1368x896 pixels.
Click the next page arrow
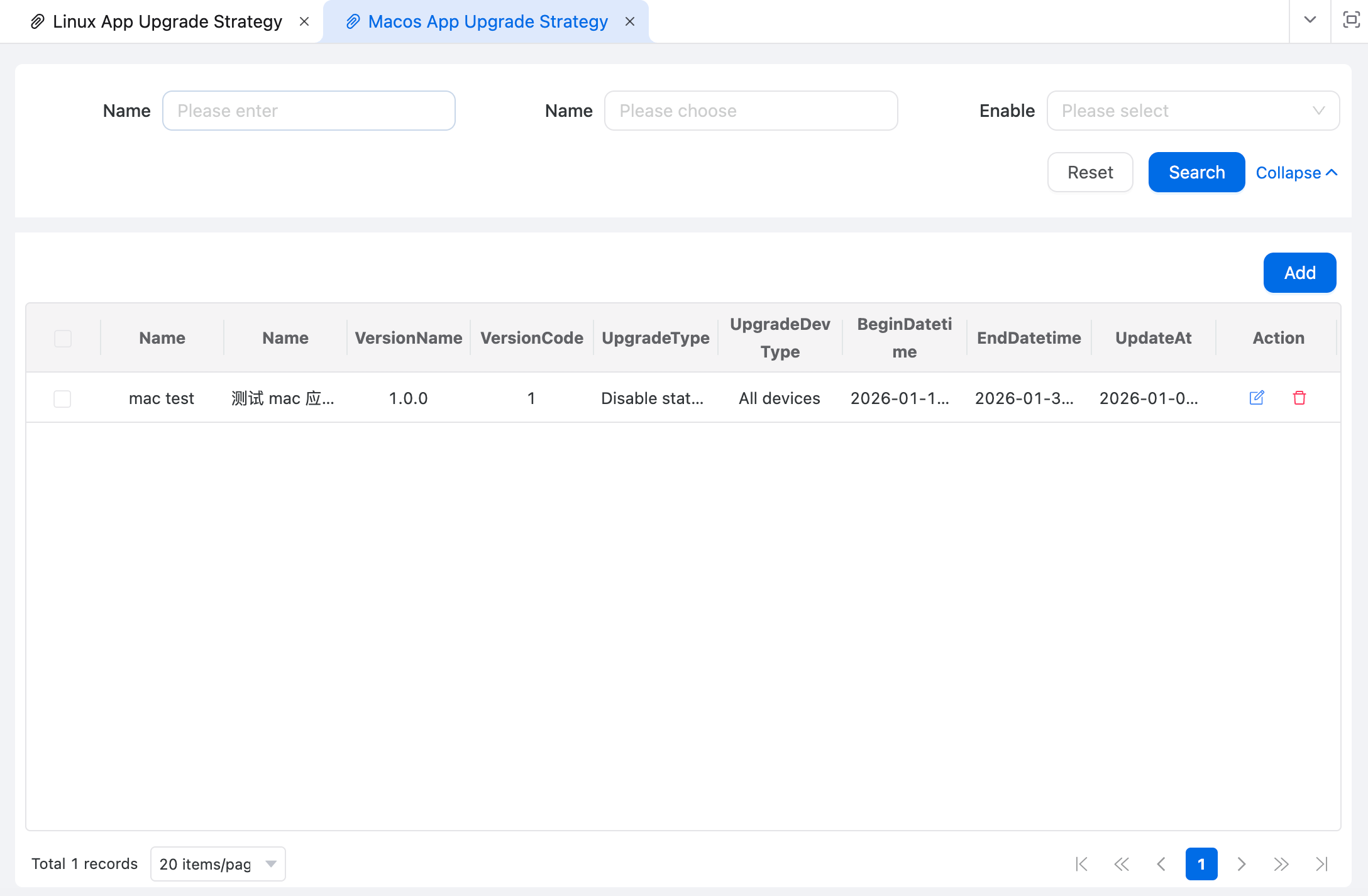[1241, 864]
